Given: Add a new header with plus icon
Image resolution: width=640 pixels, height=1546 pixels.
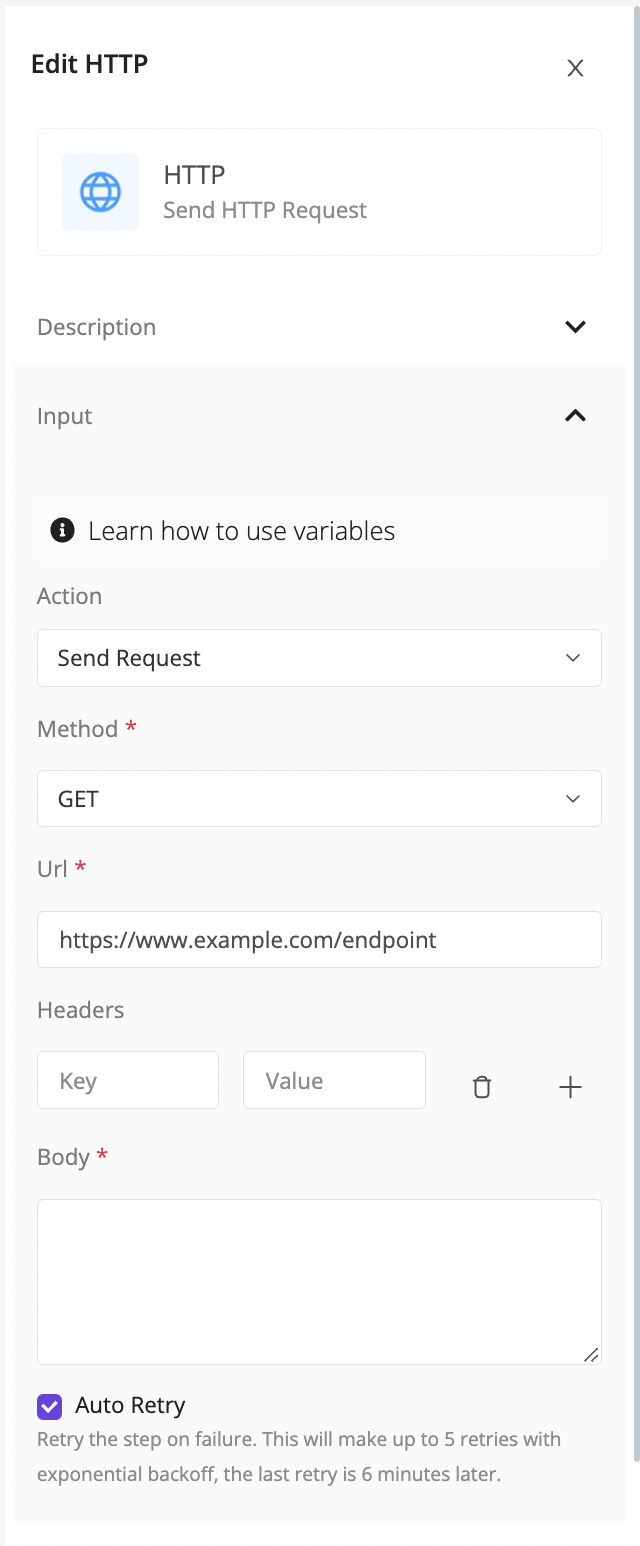Looking at the screenshot, I should (x=570, y=1087).
